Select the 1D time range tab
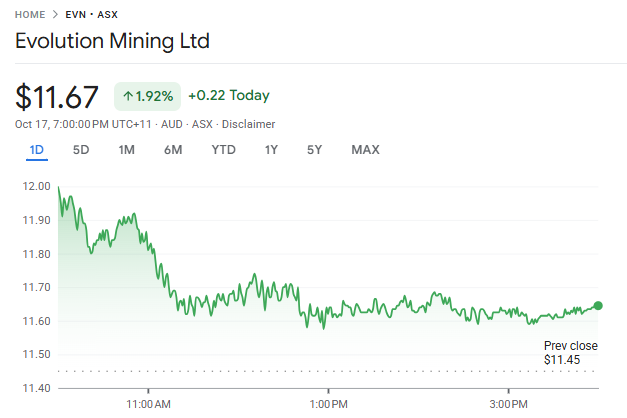 coord(36,150)
